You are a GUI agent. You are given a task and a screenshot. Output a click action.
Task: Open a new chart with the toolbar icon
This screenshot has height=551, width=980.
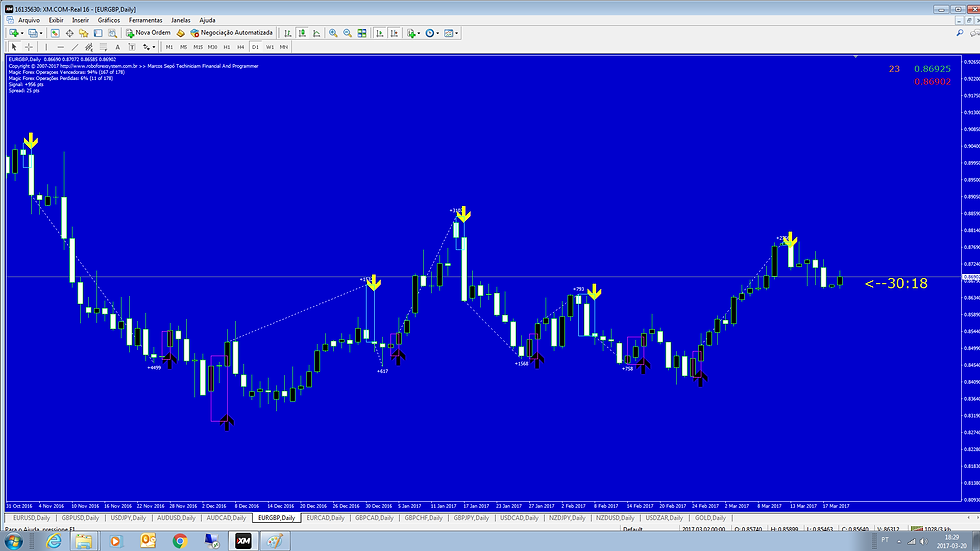click(12, 33)
